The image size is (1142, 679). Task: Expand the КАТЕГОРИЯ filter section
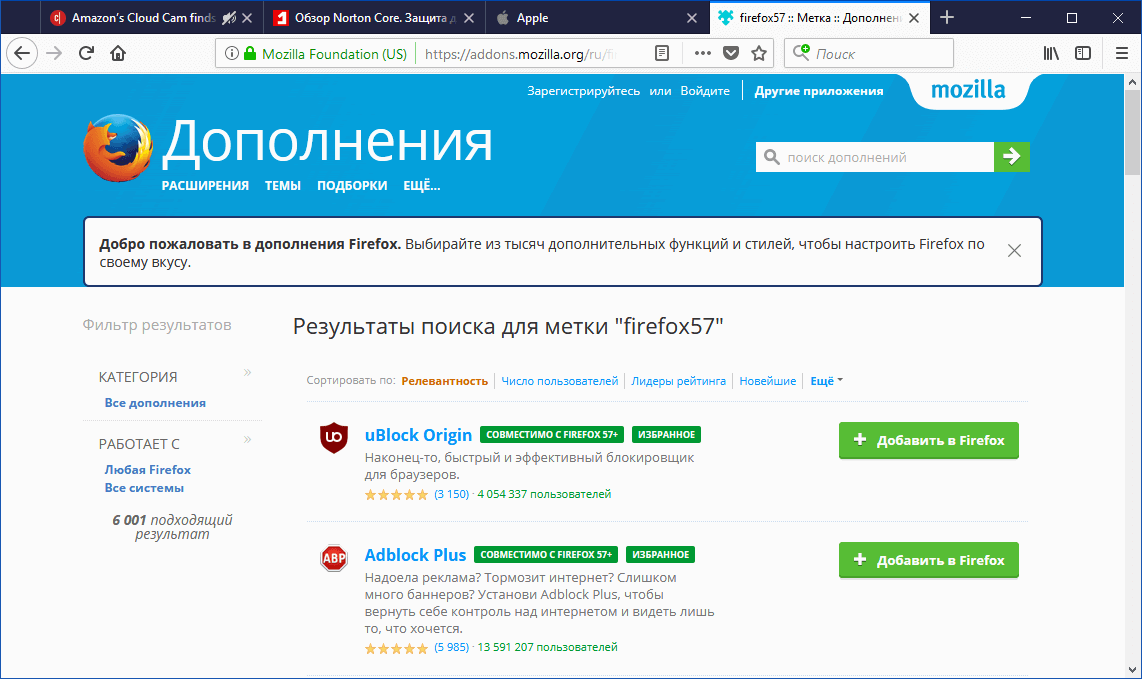pyautogui.click(x=246, y=371)
